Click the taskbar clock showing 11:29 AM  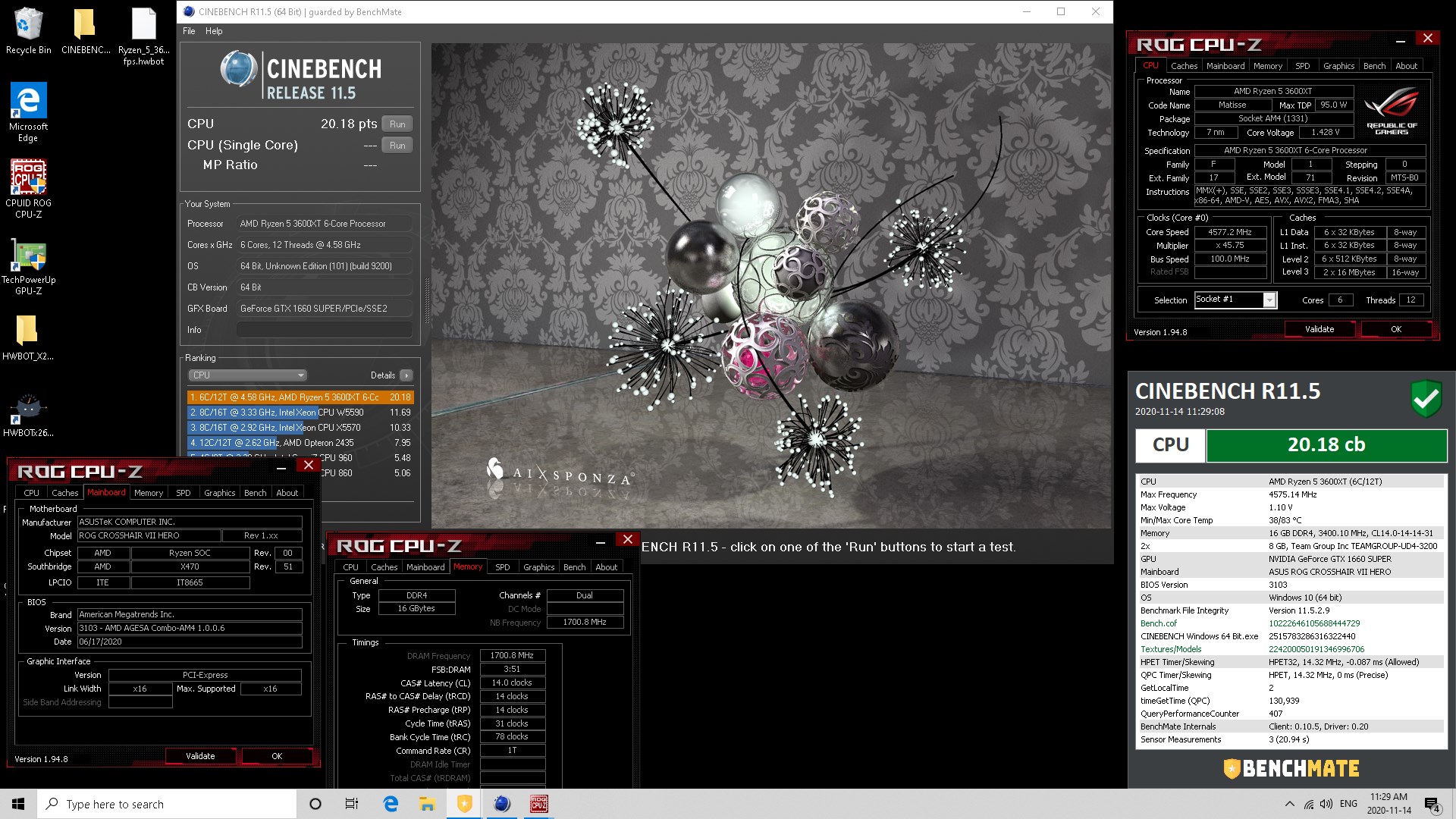(1389, 804)
